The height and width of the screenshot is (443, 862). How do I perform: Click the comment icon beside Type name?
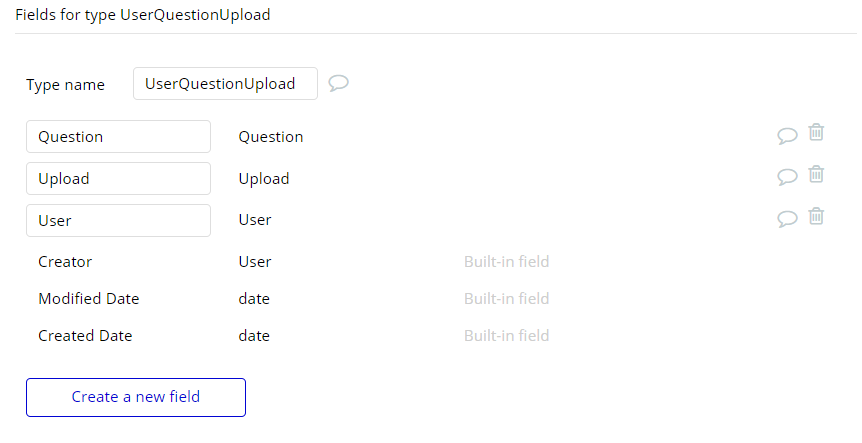338,83
